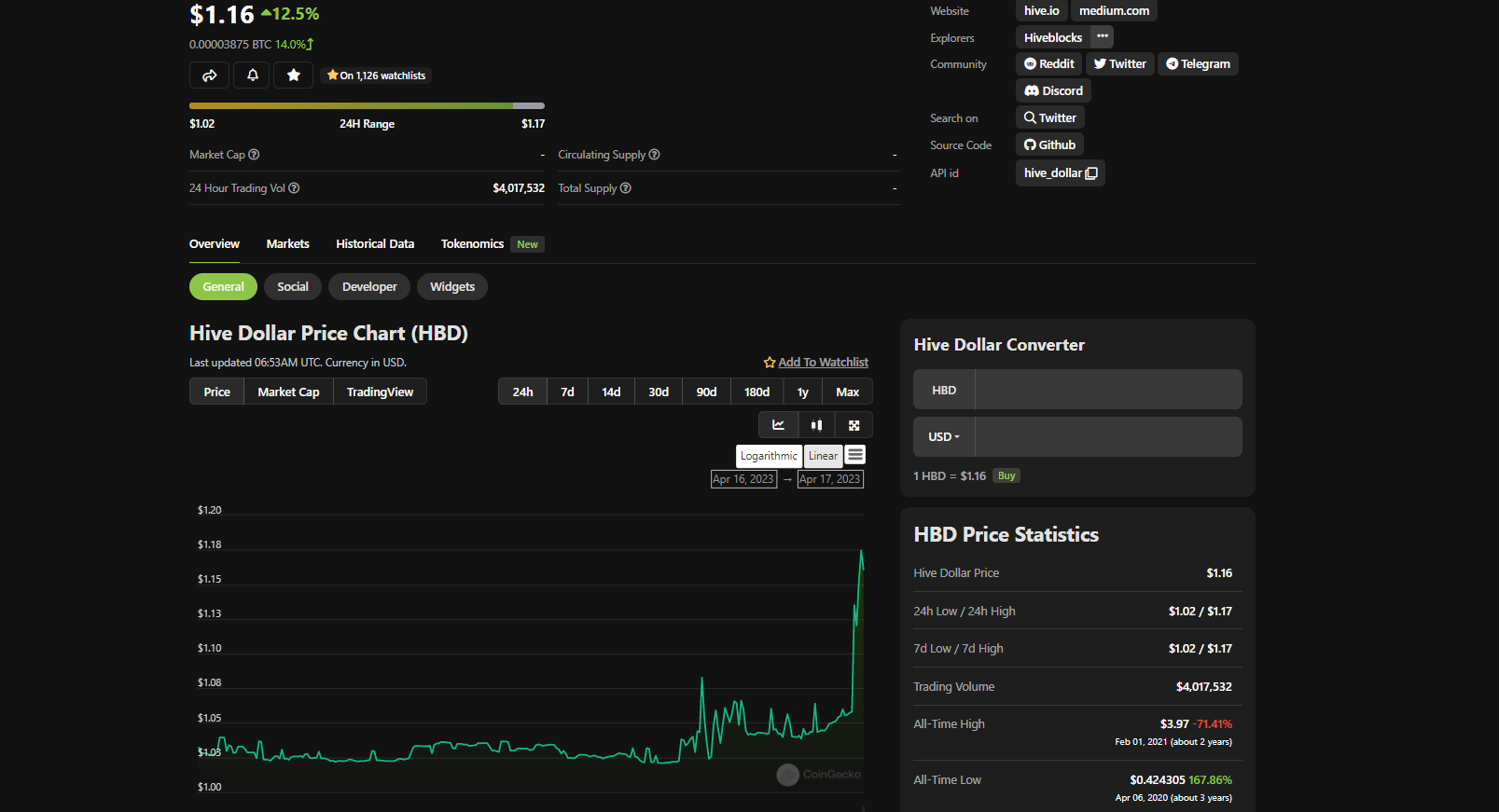
Task: Switch to line chart view icon
Action: click(x=778, y=425)
